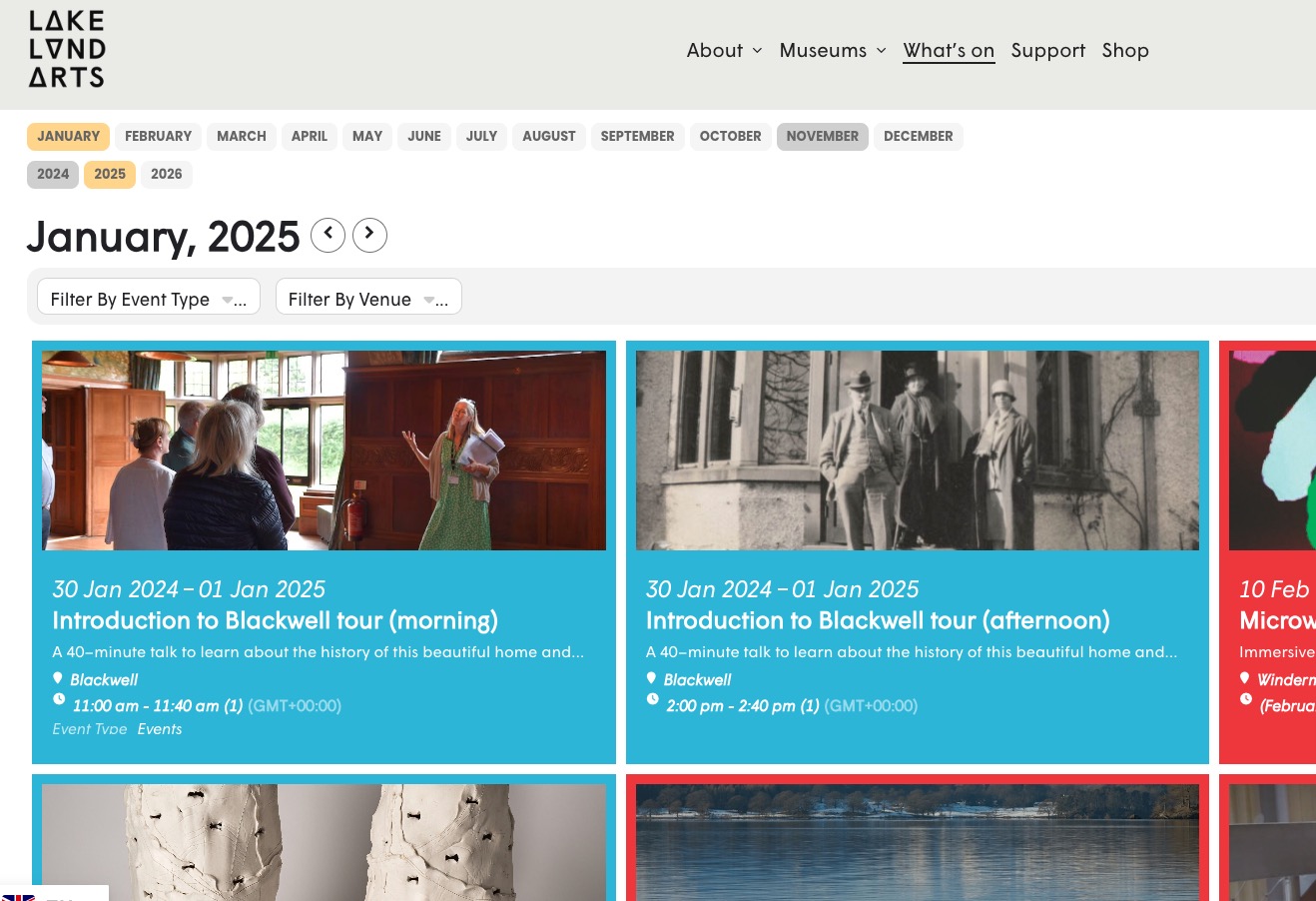Click the lake landscape image
Screen dimensions: 1316x901
[x=918, y=842]
